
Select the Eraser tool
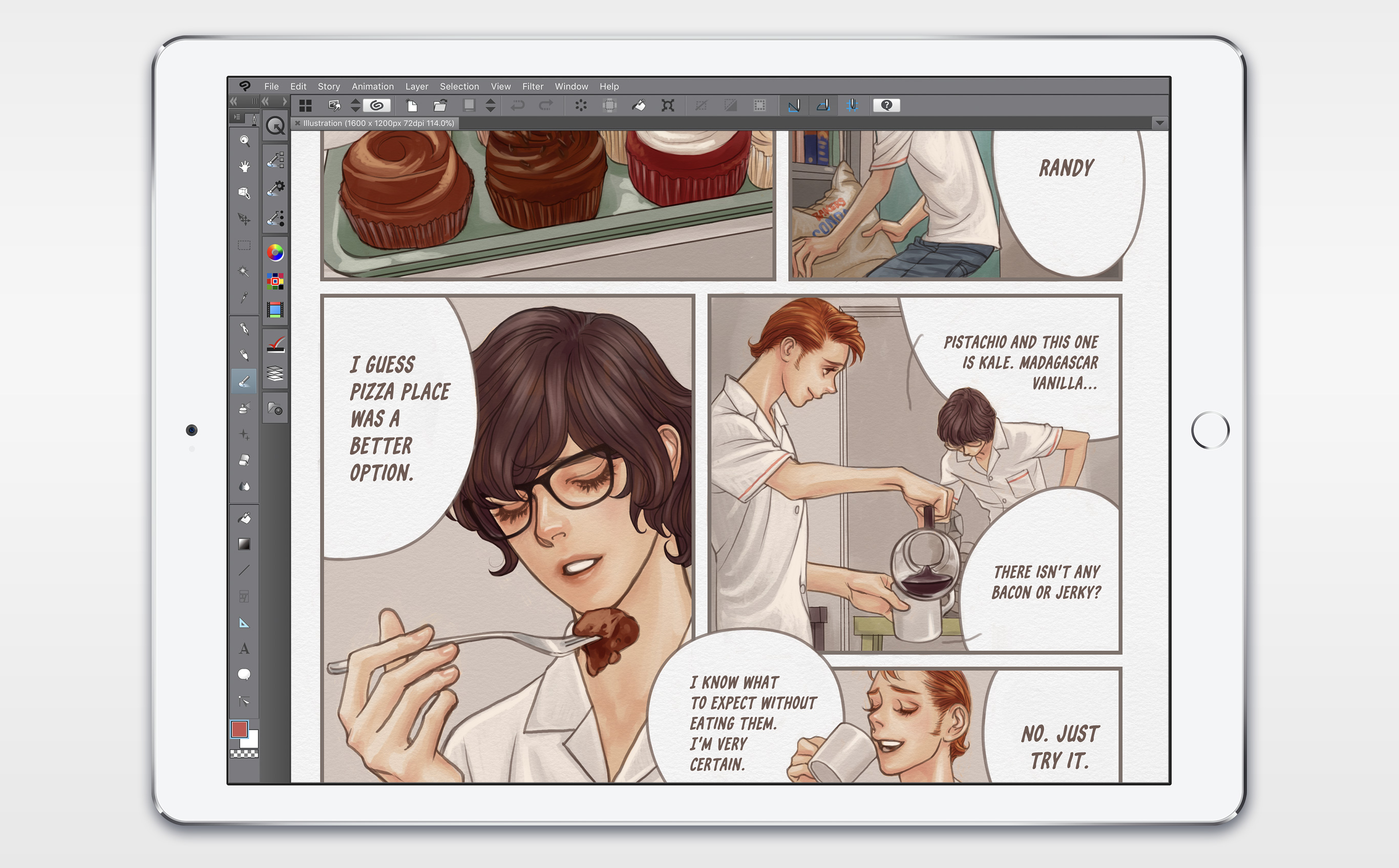pos(244,461)
